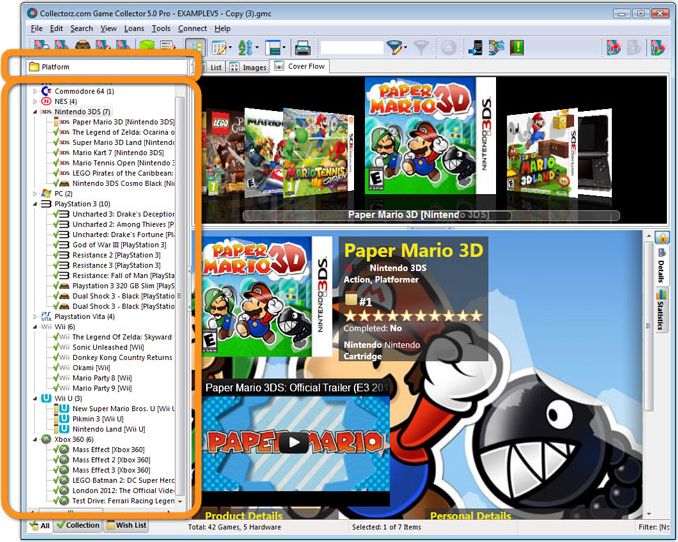The height and width of the screenshot is (542, 678).
Task: Switch to the List view tab
Action: (212, 67)
